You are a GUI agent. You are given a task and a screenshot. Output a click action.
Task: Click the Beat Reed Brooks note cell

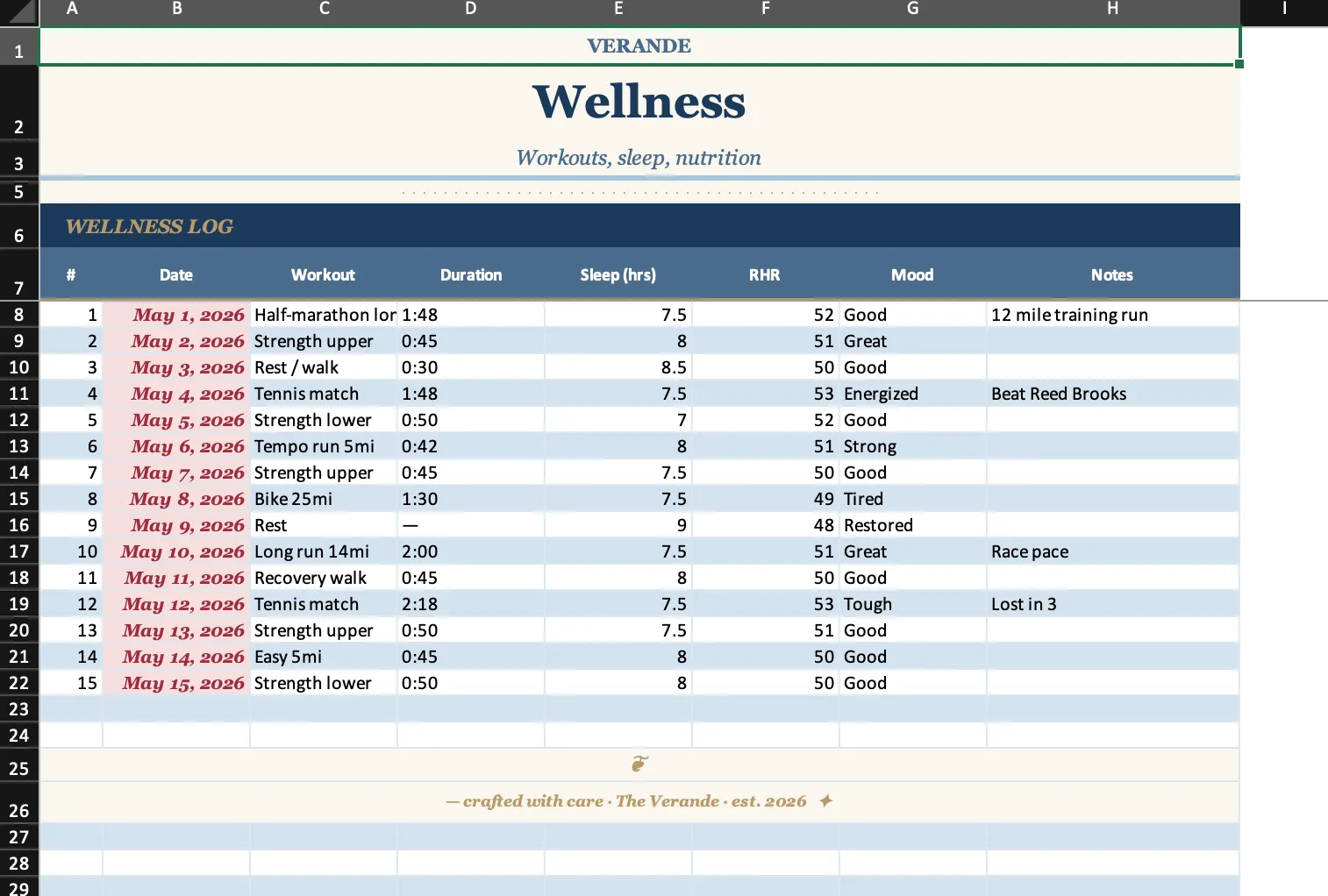(x=1113, y=394)
